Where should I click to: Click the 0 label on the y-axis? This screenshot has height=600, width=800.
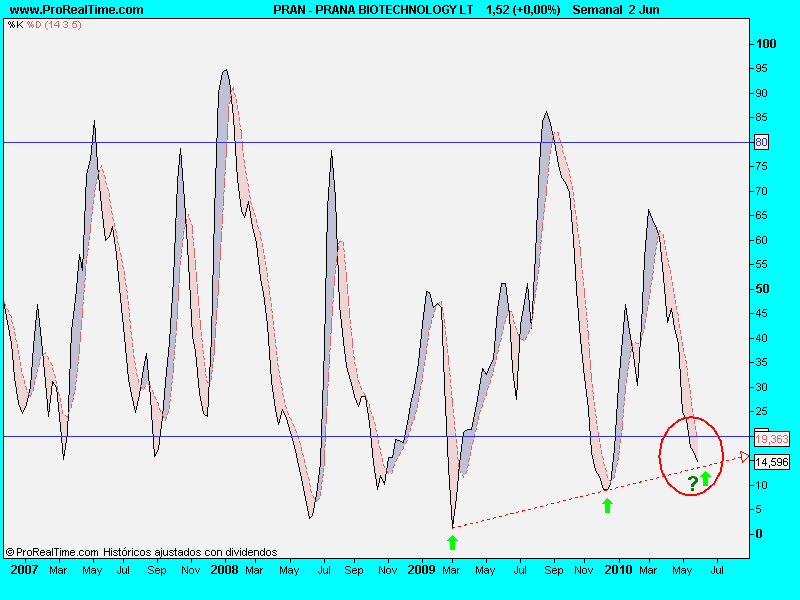pyautogui.click(x=759, y=534)
